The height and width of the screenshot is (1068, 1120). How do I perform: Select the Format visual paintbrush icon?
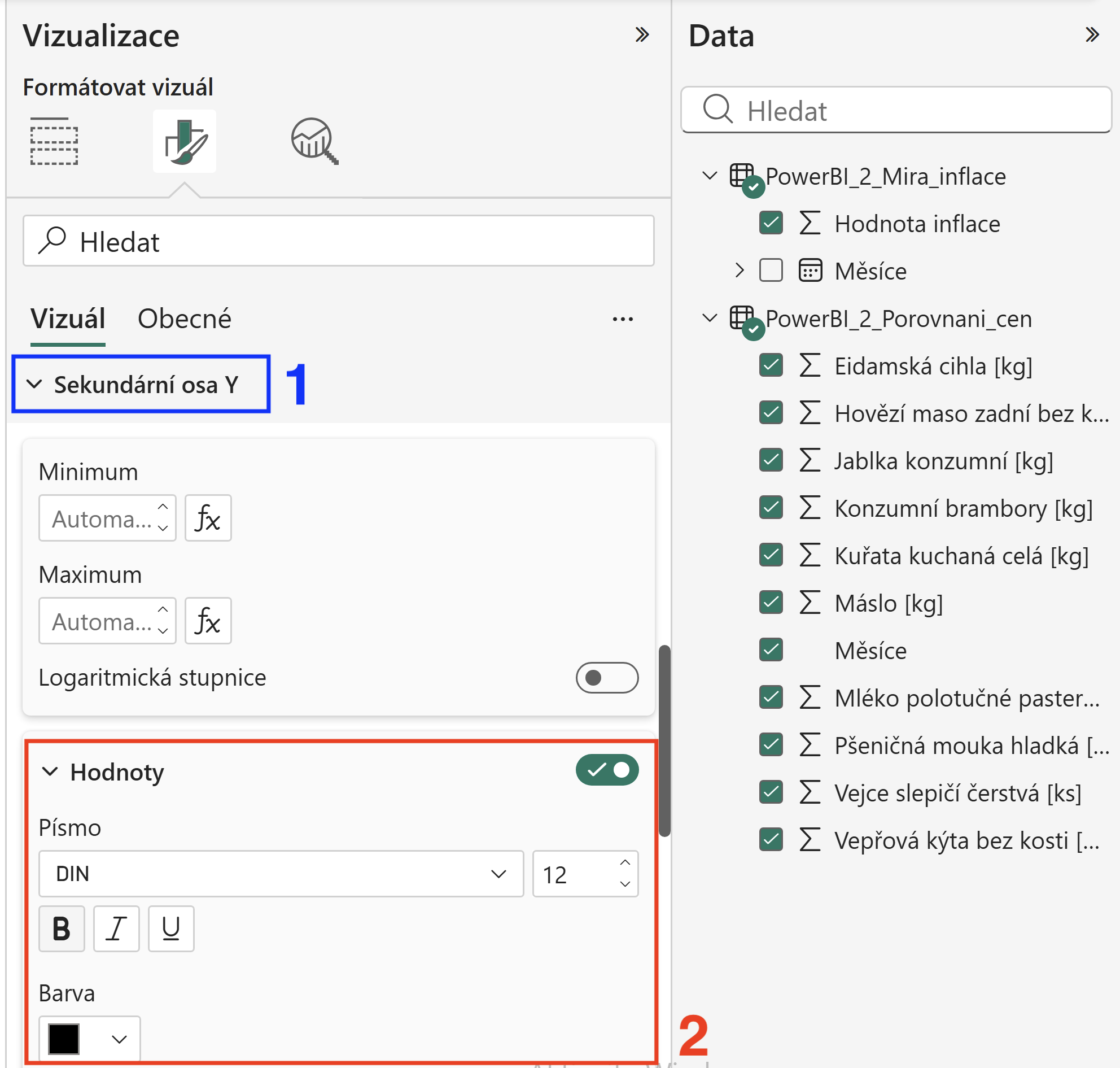[185, 141]
